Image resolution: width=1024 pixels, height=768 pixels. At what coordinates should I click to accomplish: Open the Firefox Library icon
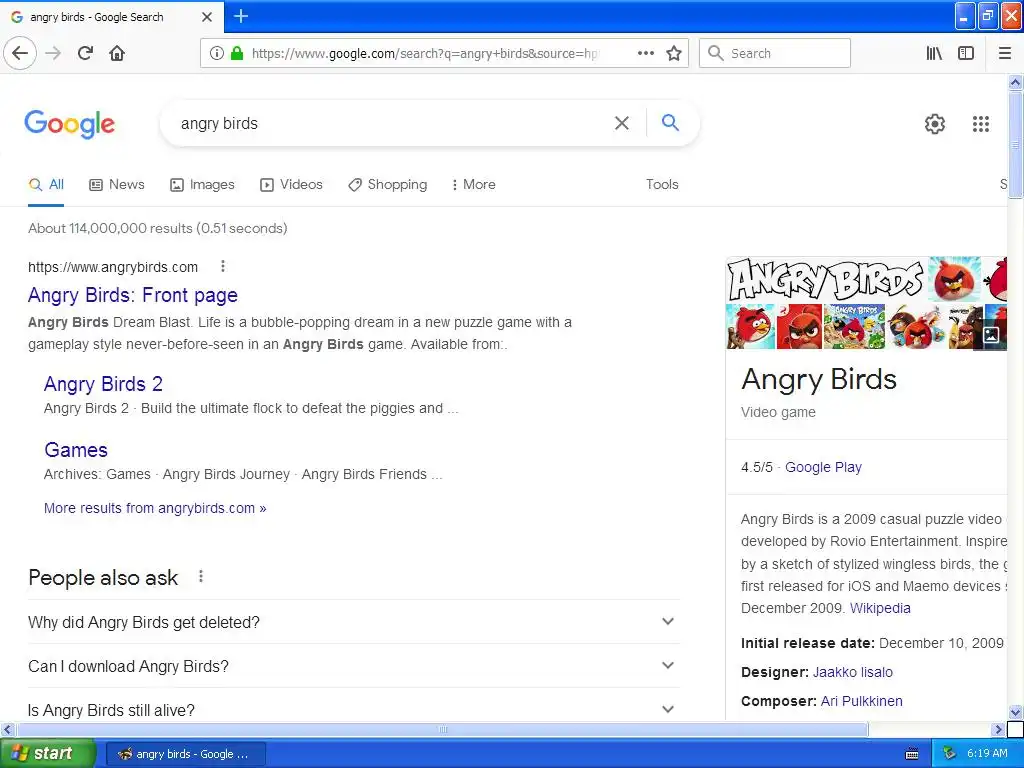(934, 53)
